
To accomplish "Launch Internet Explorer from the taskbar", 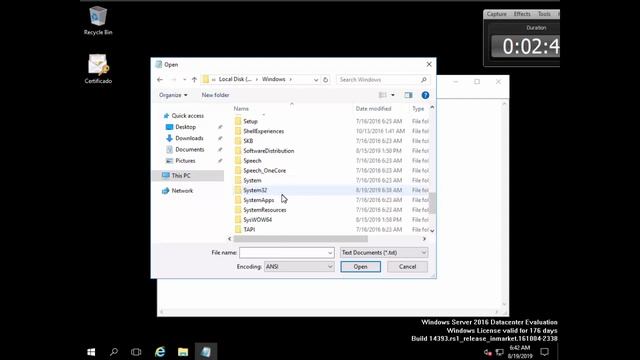I will click(160, 352).
